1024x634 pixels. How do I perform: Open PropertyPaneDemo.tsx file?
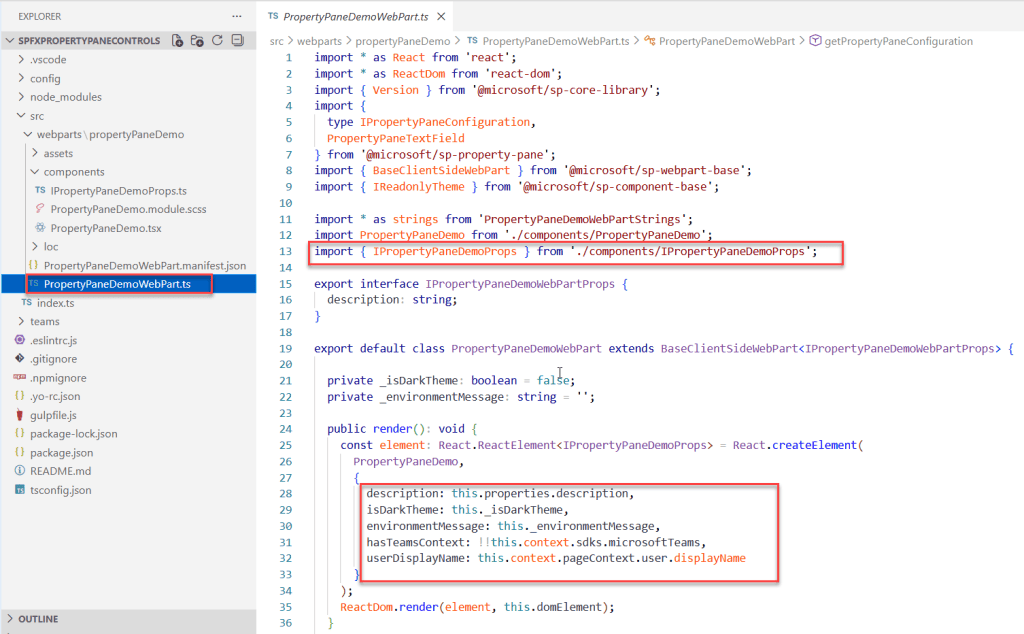(106, 228)
